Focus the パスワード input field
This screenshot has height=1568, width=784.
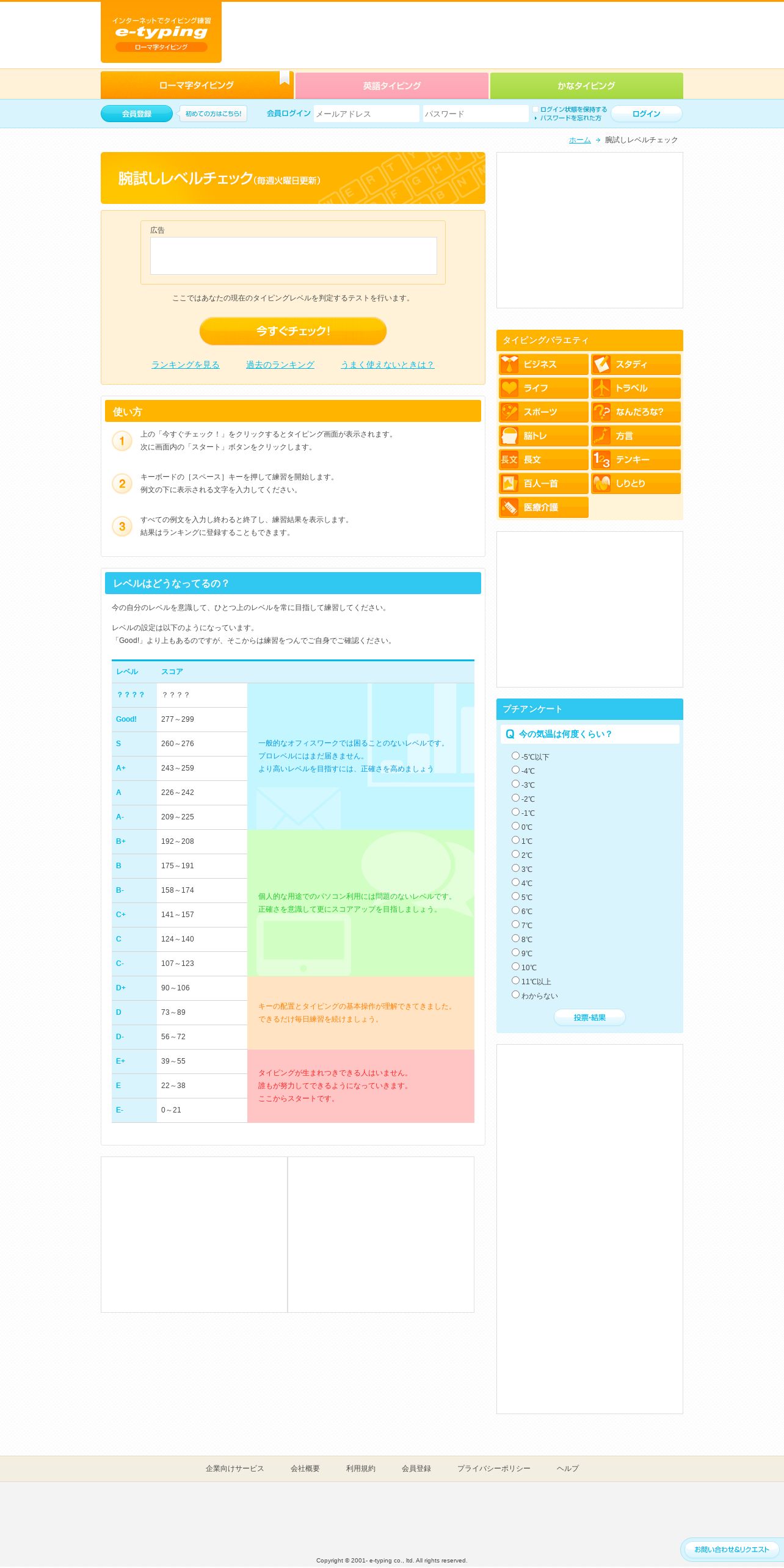[x=476, y=114]
